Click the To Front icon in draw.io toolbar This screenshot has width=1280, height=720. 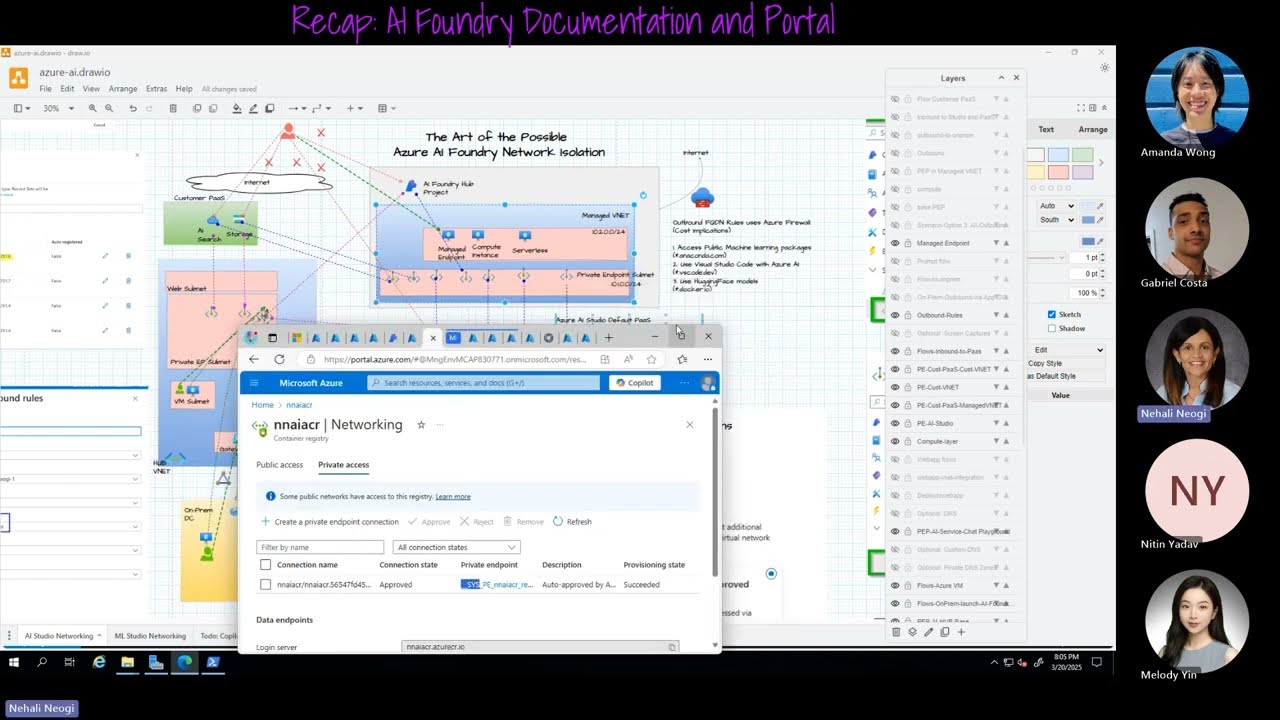coord(197,108)
